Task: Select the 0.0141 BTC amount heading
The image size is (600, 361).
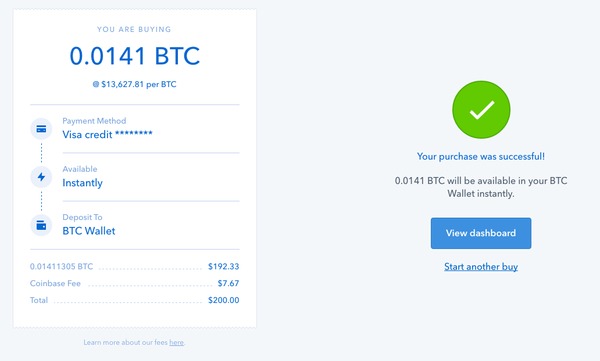Action: 135,56
